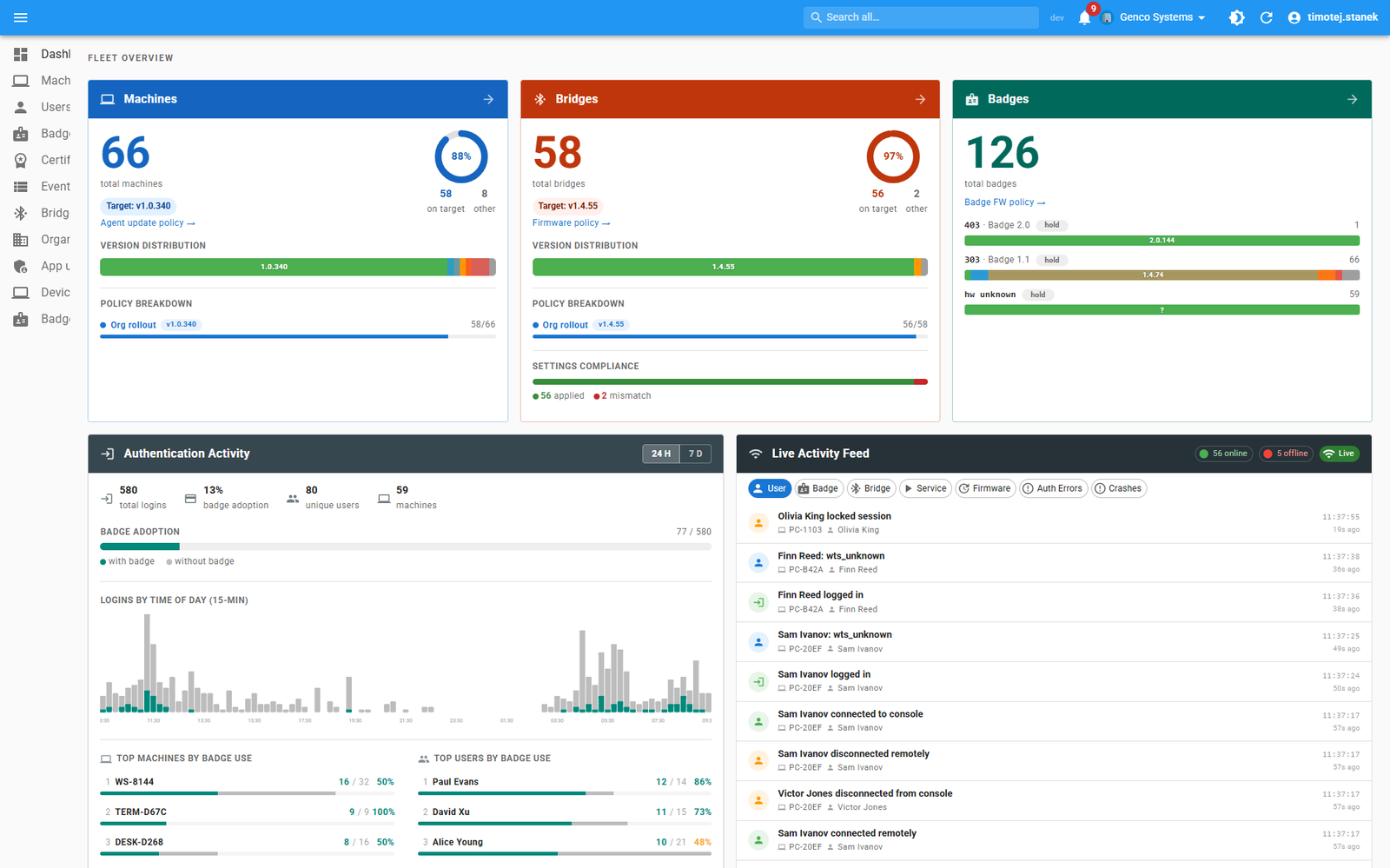The width and height of the screenshot is (1390, 868).
Task: Click the Machines version distribution bar 1.0.340
Action: pos(274,267)
